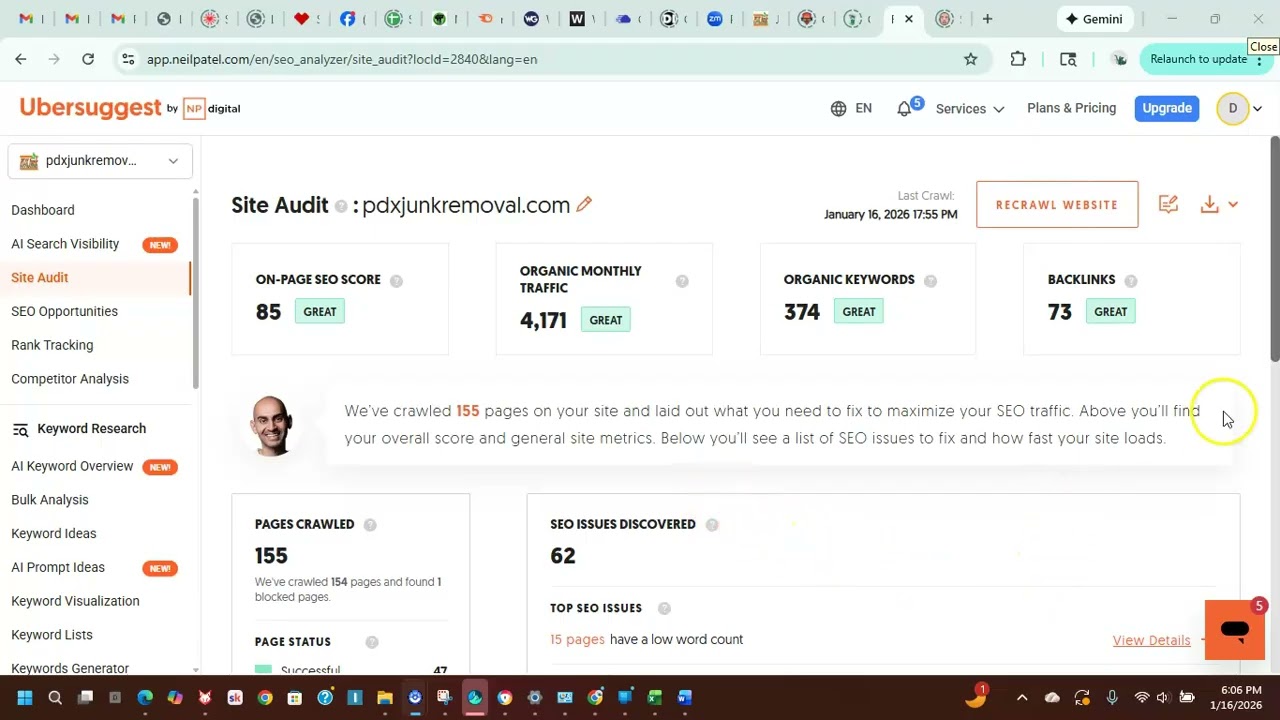Select Site Audit in sidebar
Screen dimensions: 1280x720
40,278
